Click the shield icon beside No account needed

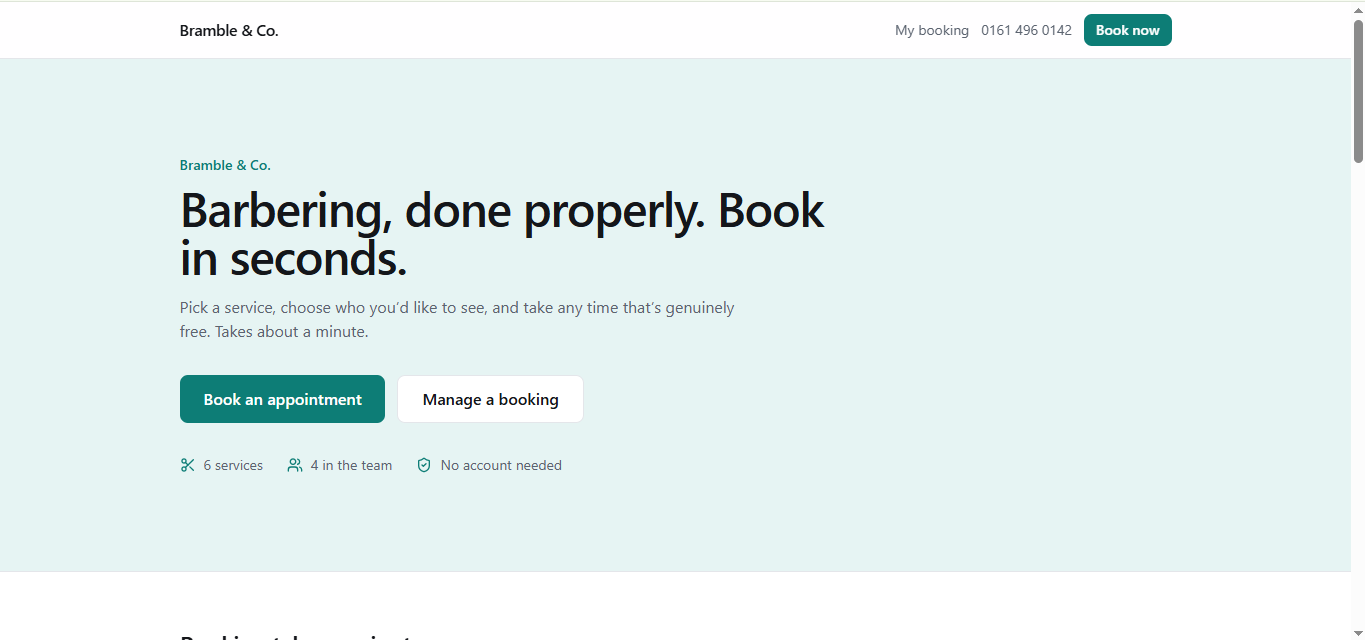point(424,465)
